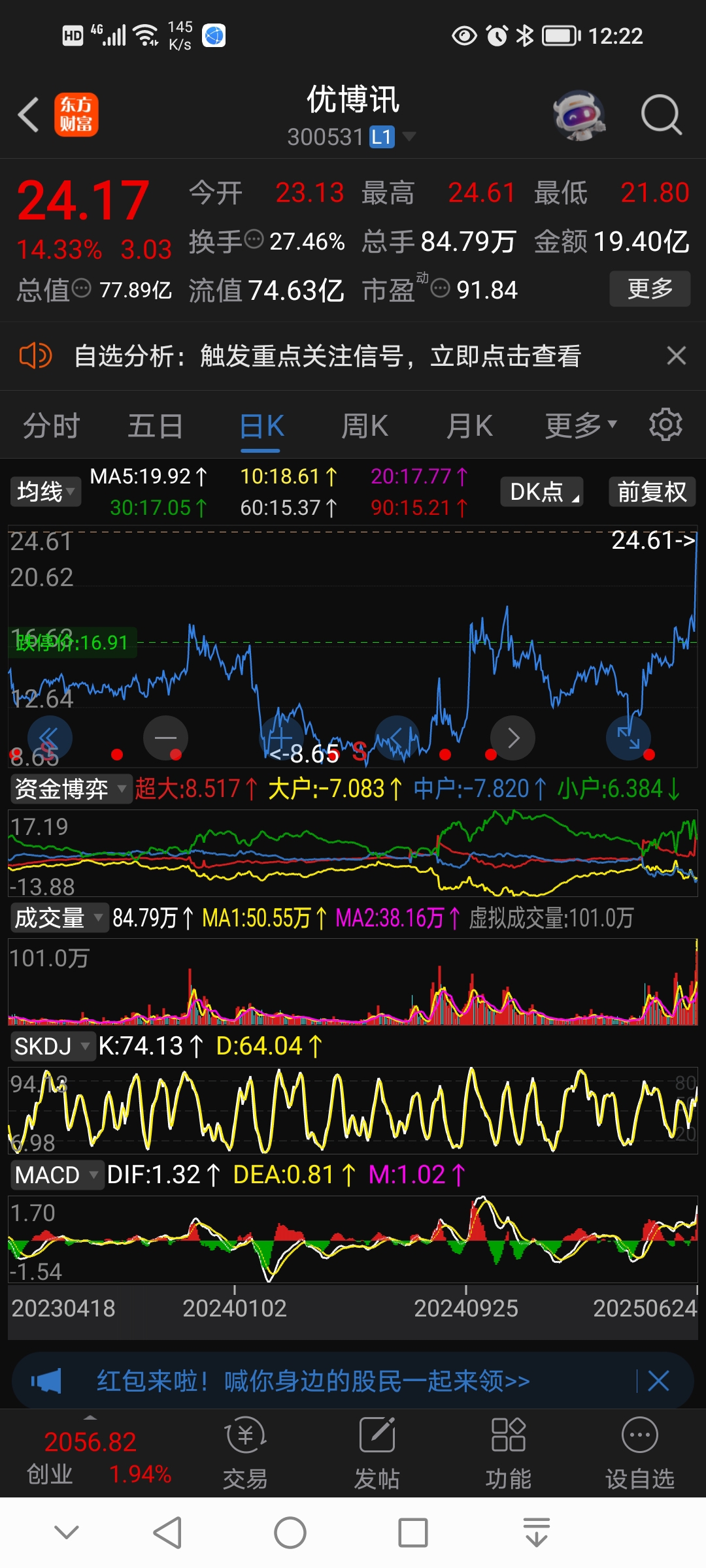Viewport: 706px width, 1568px height.
Task: Open the SKDJ indicator dropdown
Action: pos(52,1046)
